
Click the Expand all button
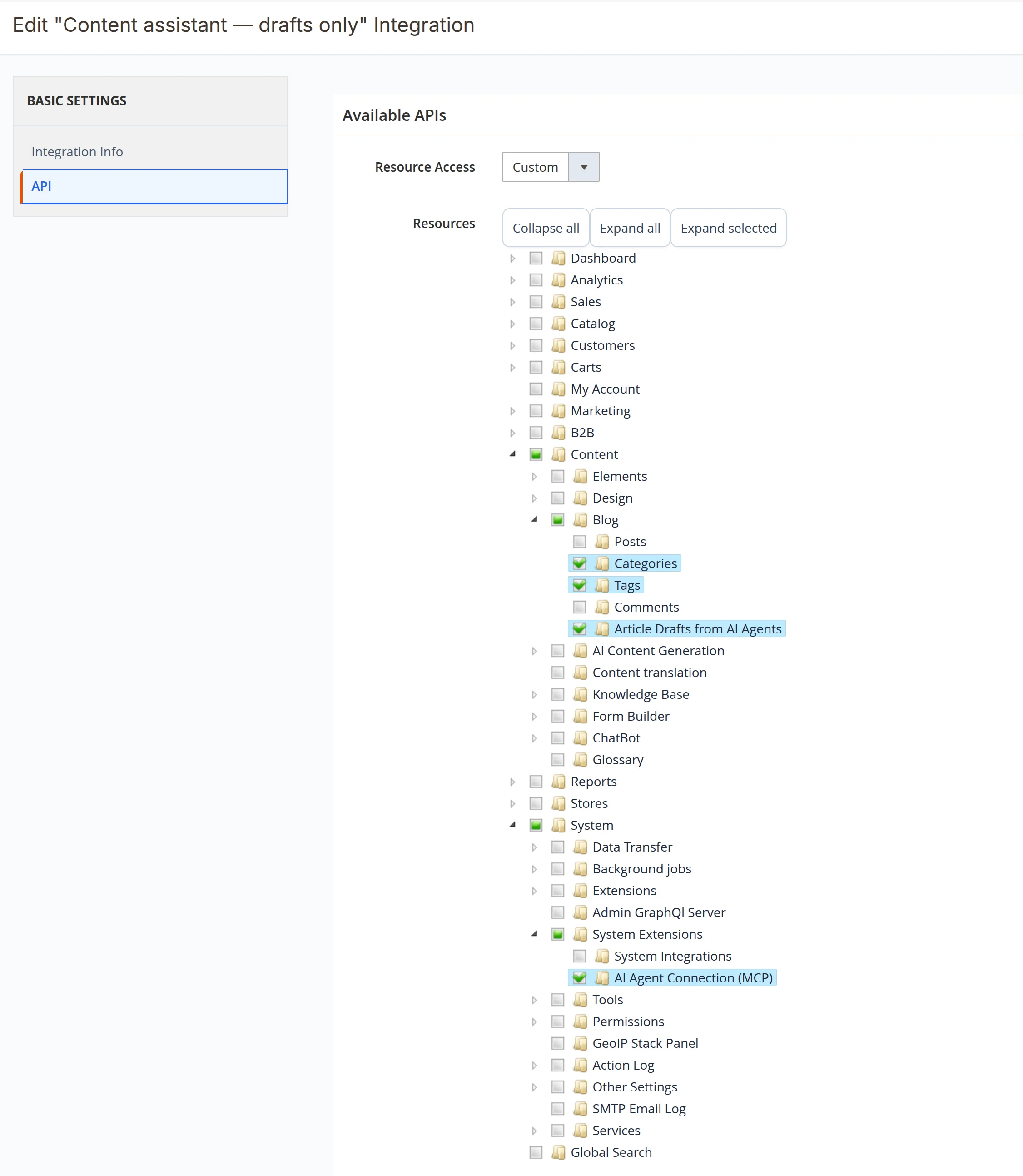(x=630, y=228)
